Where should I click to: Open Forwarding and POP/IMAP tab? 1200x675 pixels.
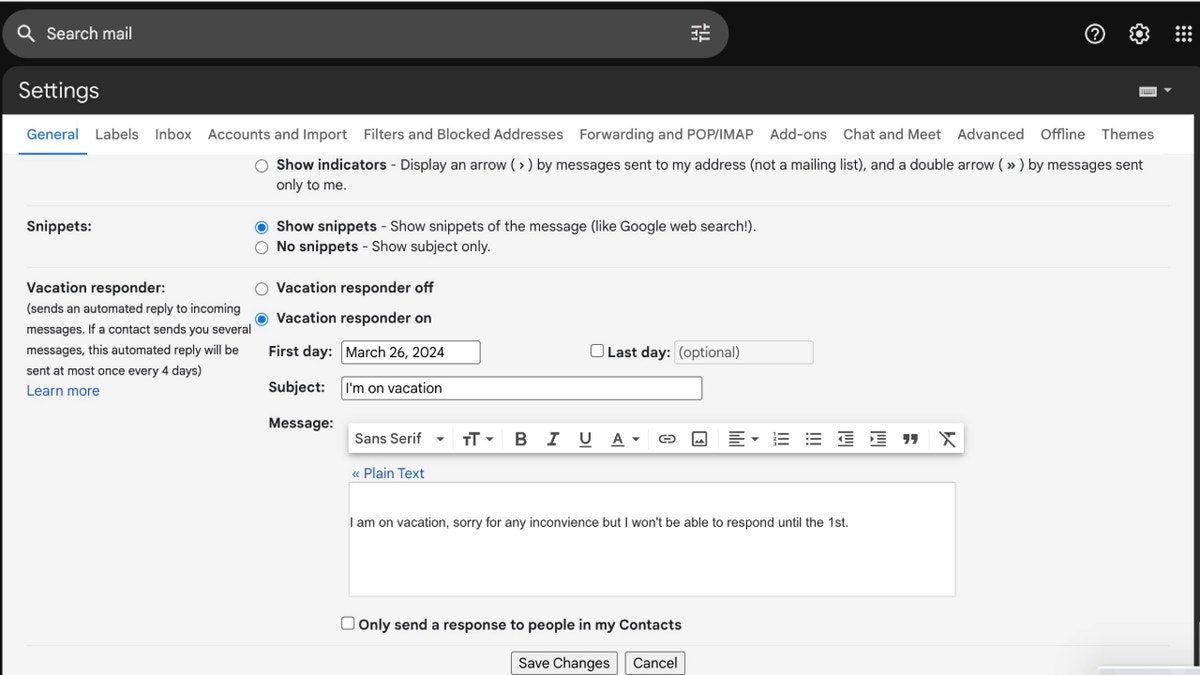[x=666, y=134]
